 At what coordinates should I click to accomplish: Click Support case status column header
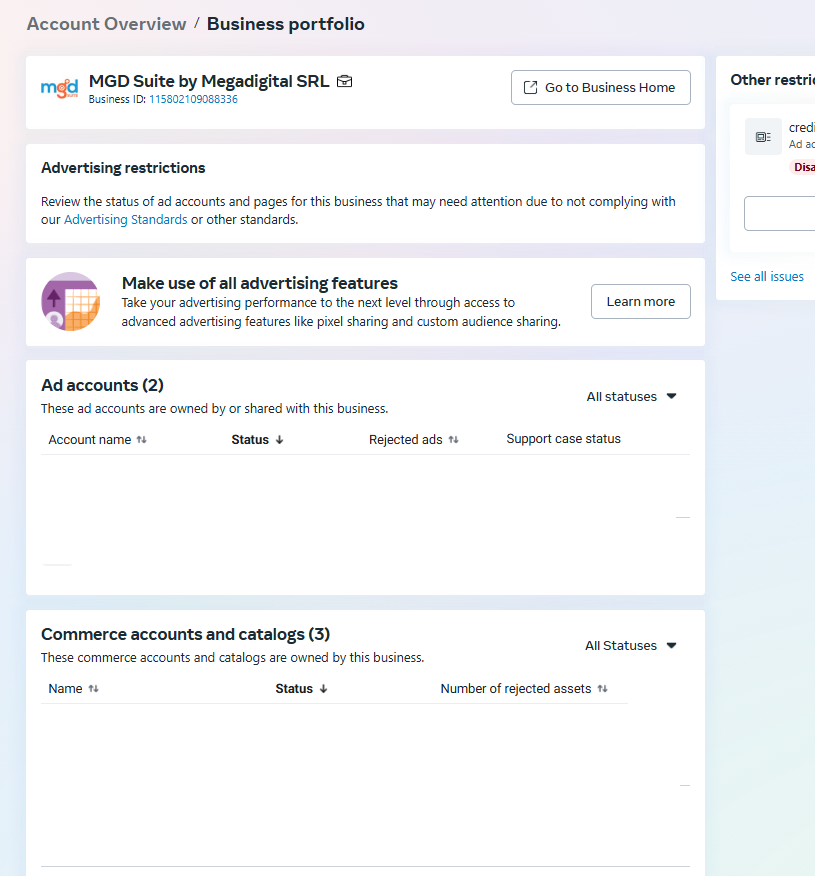(x=563, y=439)
